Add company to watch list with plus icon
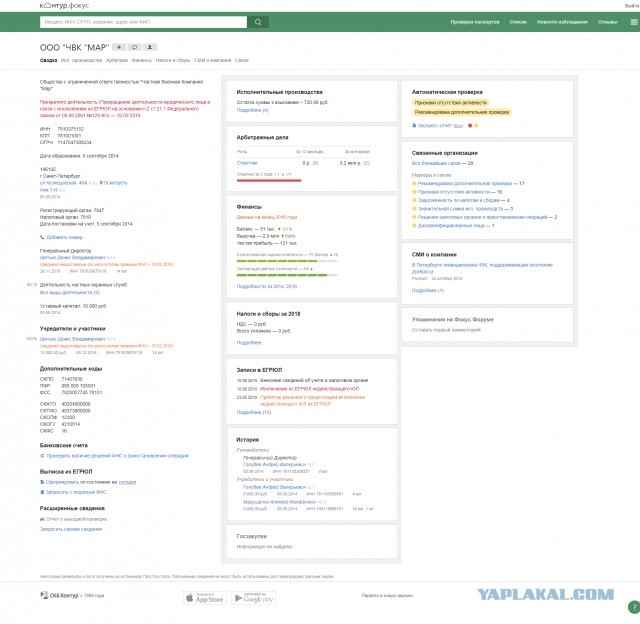The image size is (640, 624). (119, 47)
